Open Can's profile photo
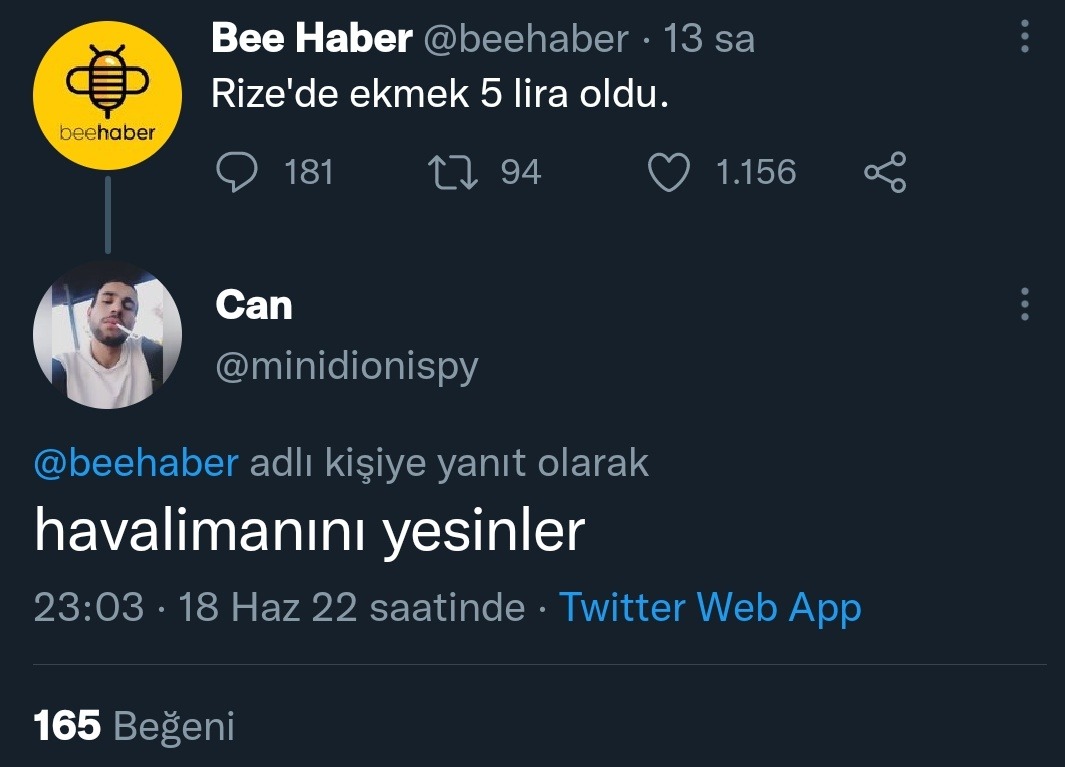Viewport: 1065px width, 767px height. [x=107, y=333]
